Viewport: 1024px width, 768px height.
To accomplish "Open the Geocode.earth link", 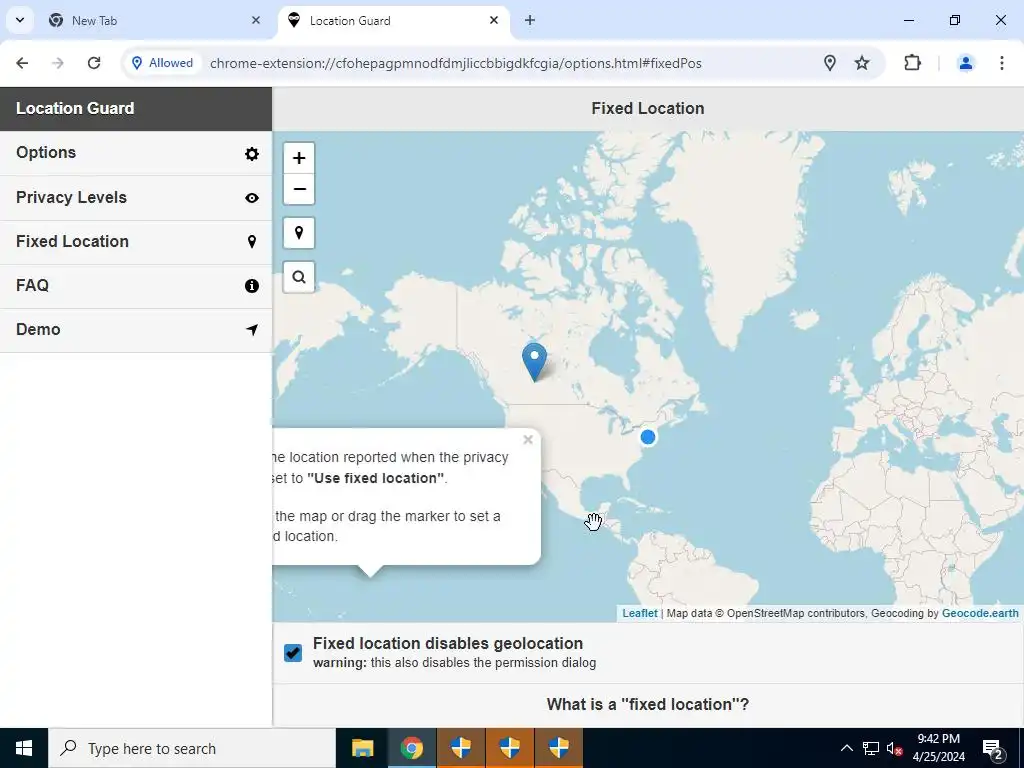I will click(980, 613).
